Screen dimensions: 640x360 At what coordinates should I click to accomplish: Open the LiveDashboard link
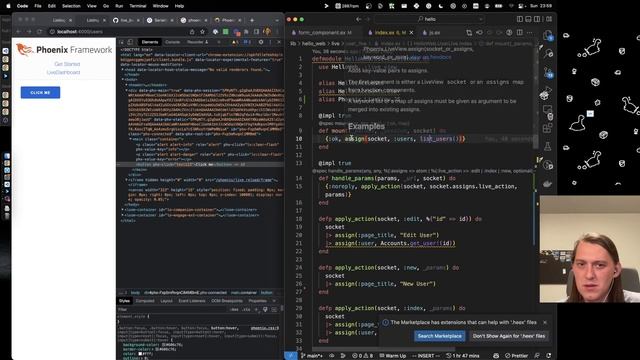[63, 72]
